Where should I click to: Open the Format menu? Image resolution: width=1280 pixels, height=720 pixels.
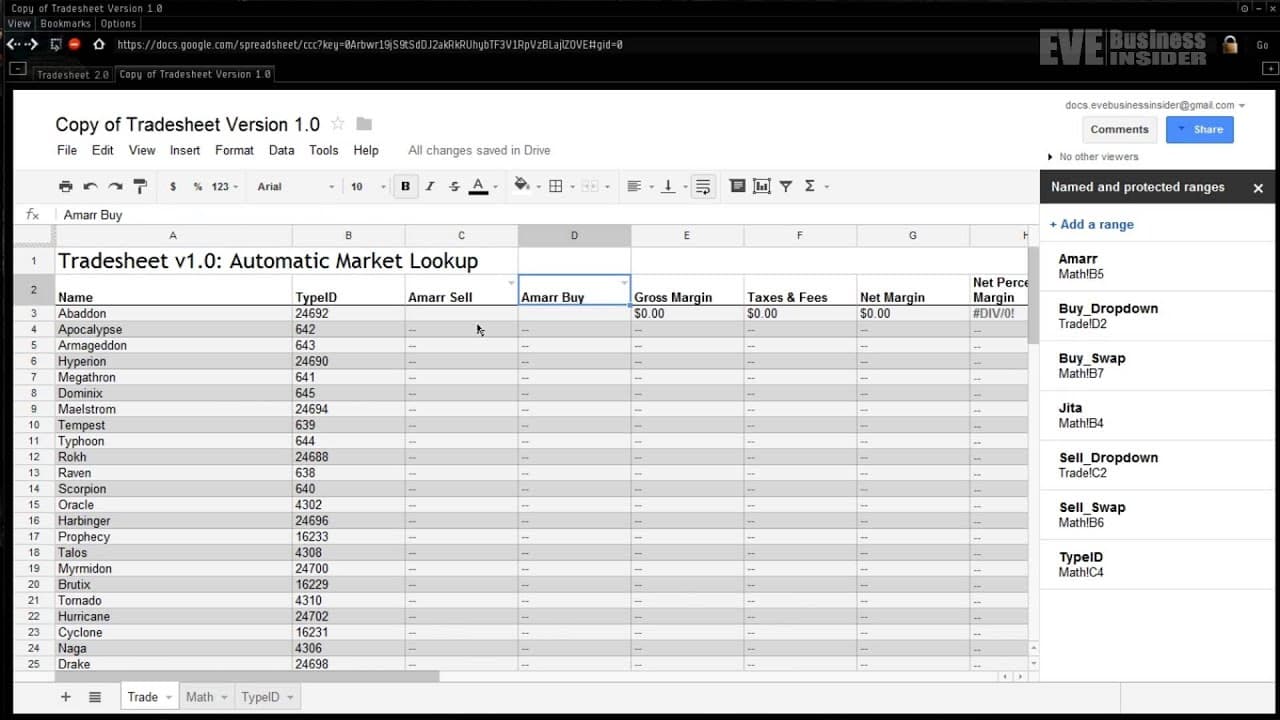[x=234, y=150]
